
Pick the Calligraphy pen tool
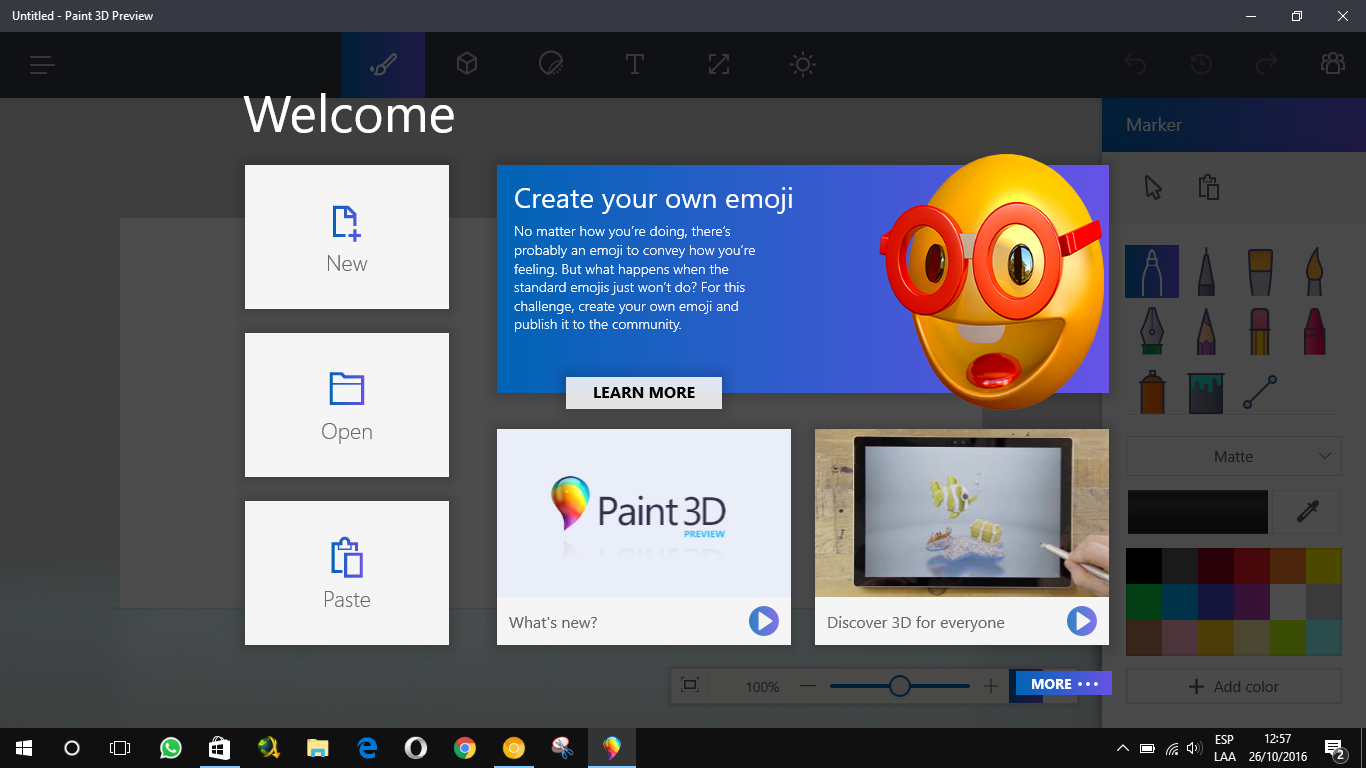(x=1151, y=331)
